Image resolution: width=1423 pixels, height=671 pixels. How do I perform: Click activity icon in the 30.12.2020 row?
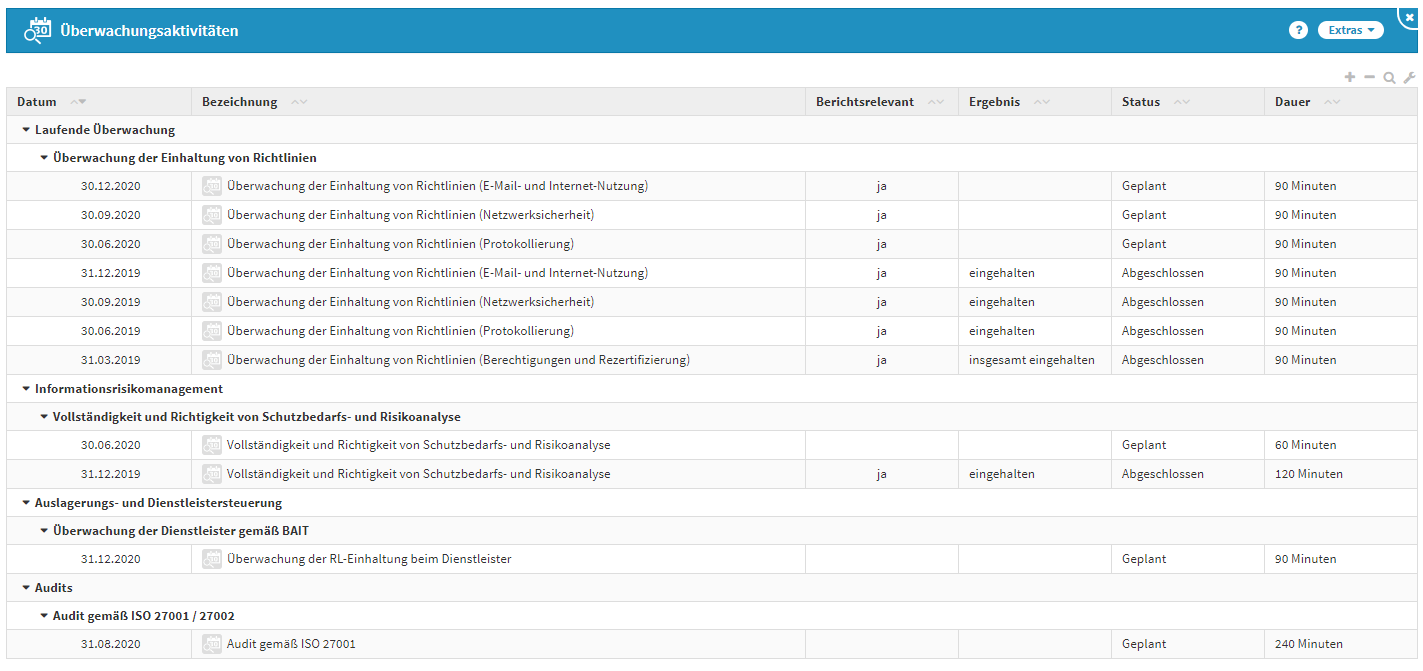click(x=212, y=186)
